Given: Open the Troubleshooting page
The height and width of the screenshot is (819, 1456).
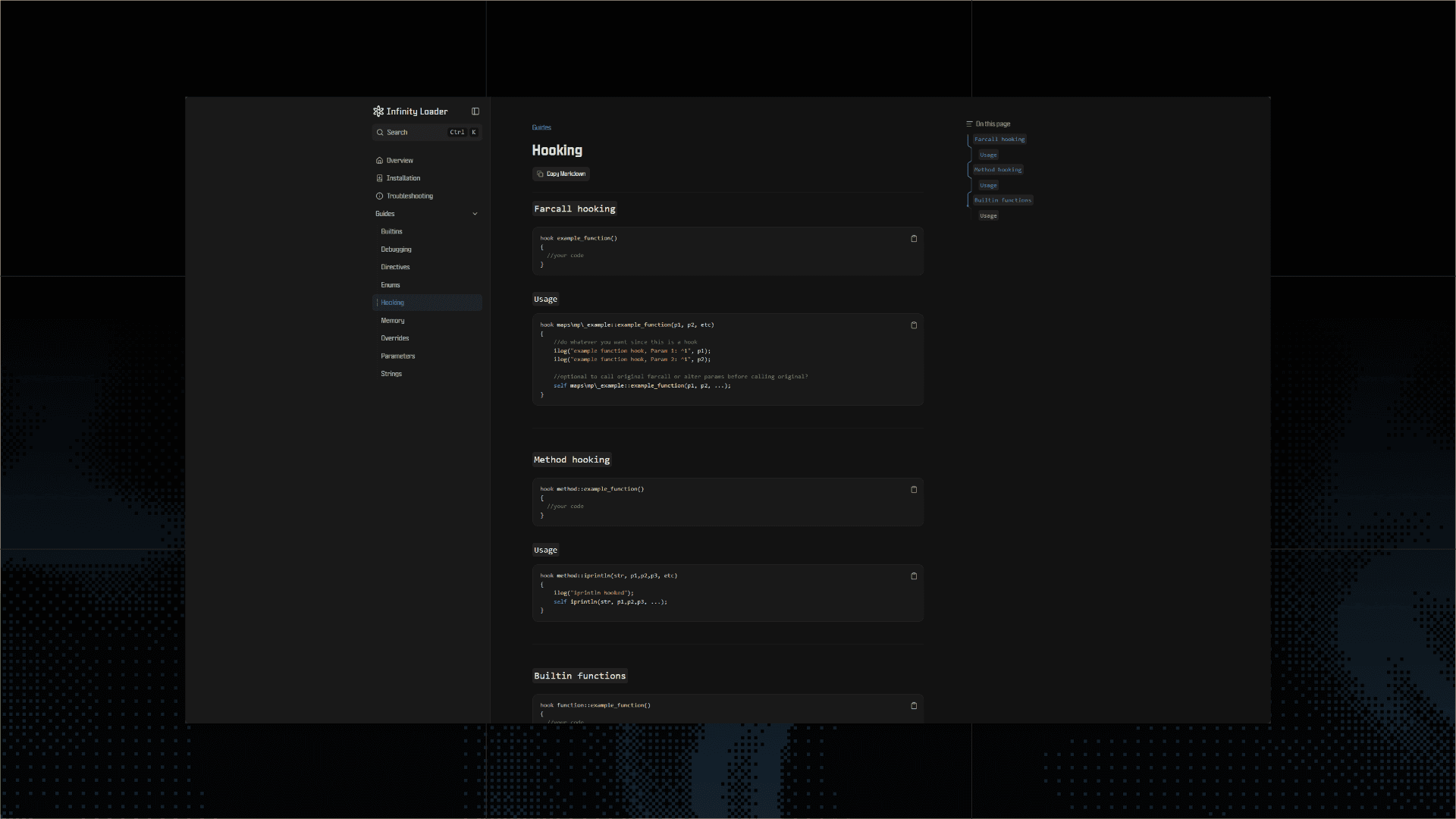Looking at the screenshot, I should [427, 196].
